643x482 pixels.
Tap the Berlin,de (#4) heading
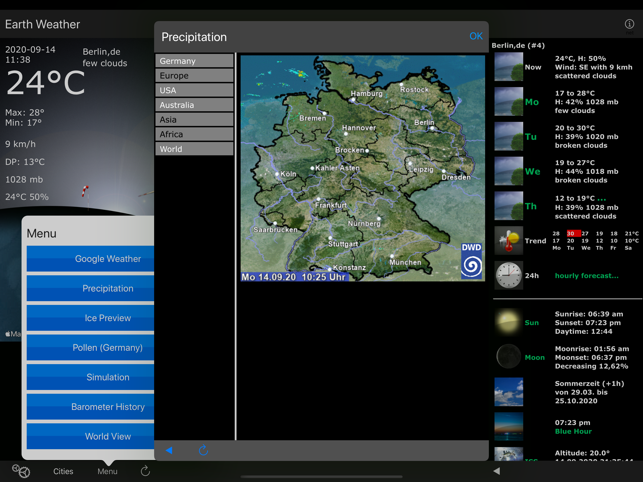tap(518, 46)
